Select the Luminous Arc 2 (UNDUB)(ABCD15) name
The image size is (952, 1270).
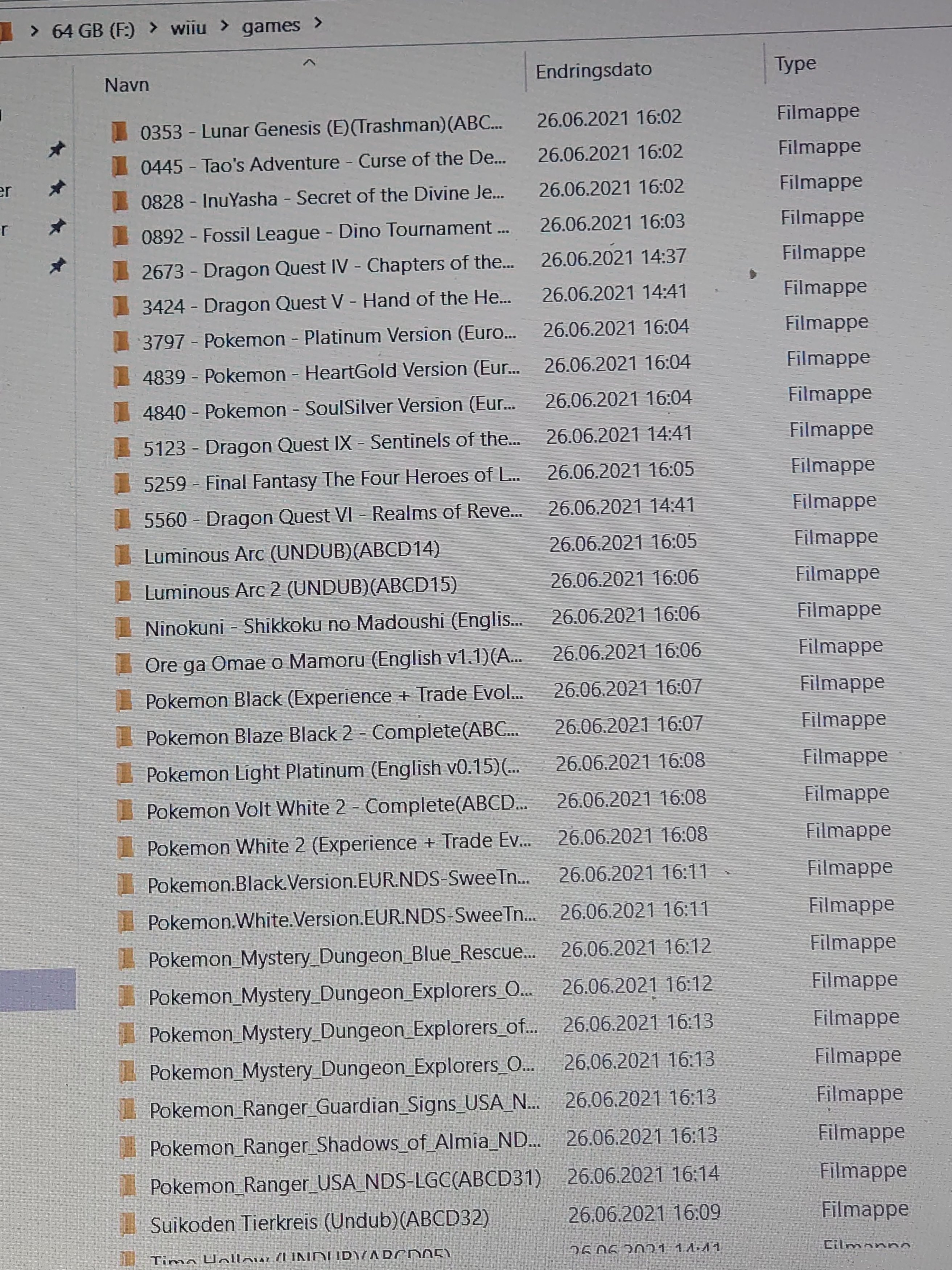[x=301, y=589]
